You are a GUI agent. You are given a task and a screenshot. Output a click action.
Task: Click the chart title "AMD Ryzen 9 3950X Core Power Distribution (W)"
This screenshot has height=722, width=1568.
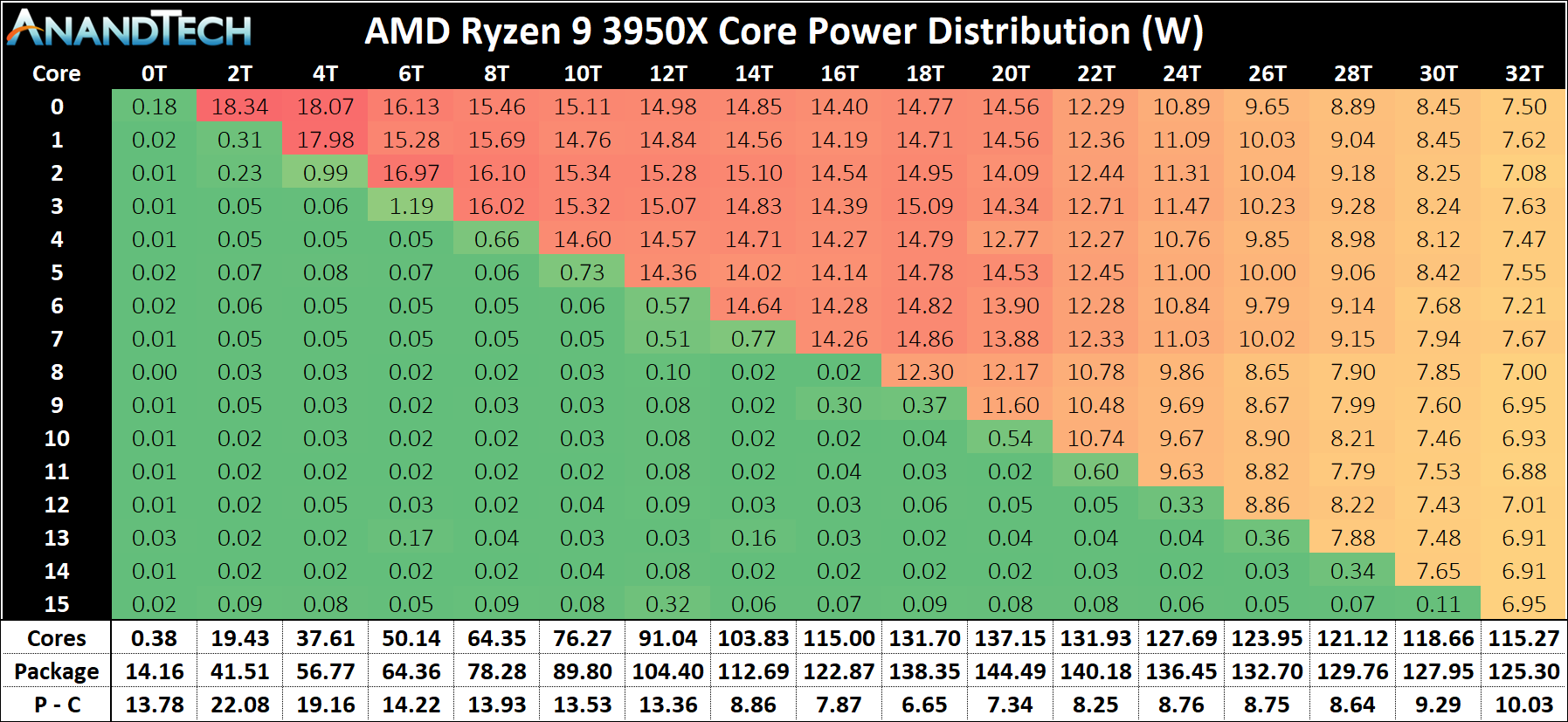pos(784,31)
